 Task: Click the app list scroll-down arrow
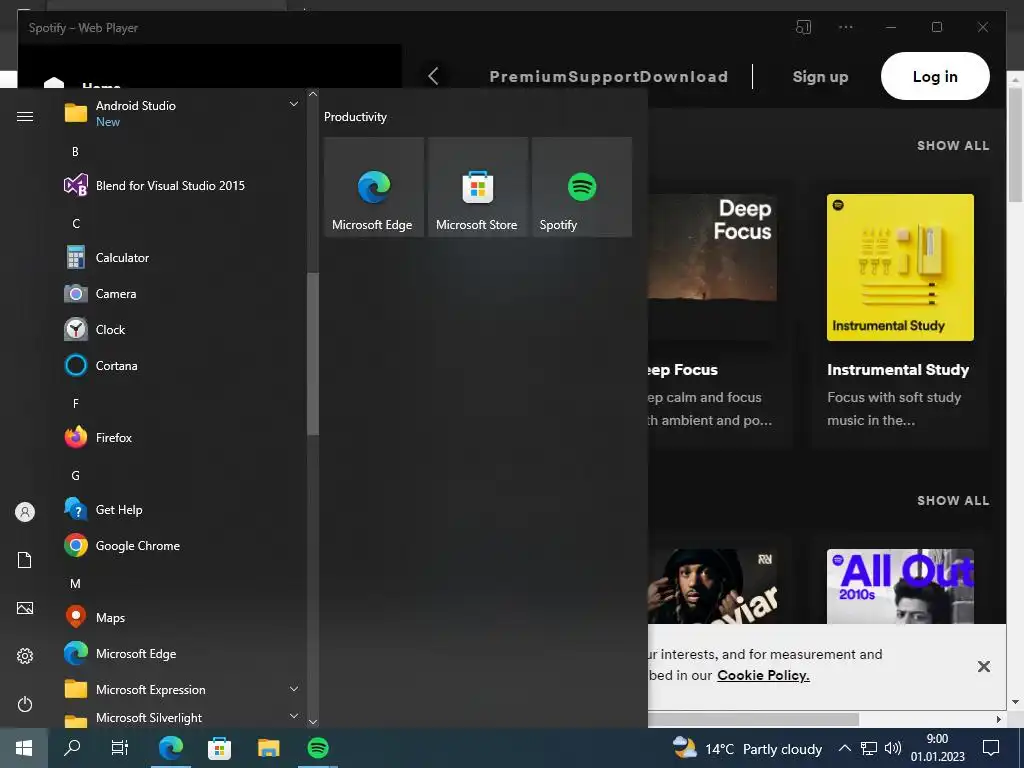[313, 722]
